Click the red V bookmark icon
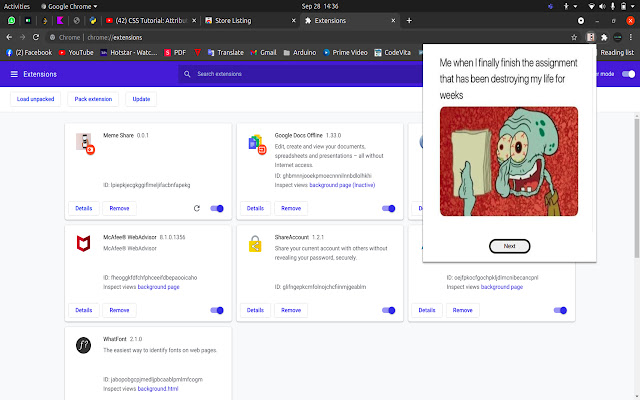The image size is (640, 400). tap(197, 52)
